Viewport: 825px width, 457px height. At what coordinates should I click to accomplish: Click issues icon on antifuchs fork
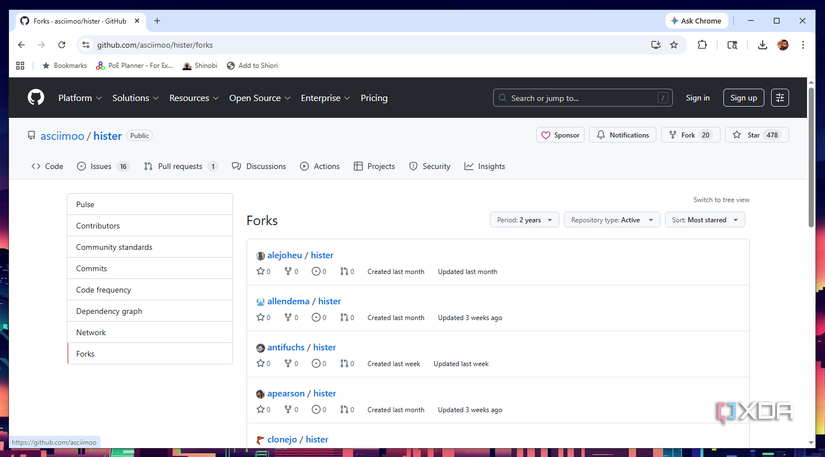[316, 363]
